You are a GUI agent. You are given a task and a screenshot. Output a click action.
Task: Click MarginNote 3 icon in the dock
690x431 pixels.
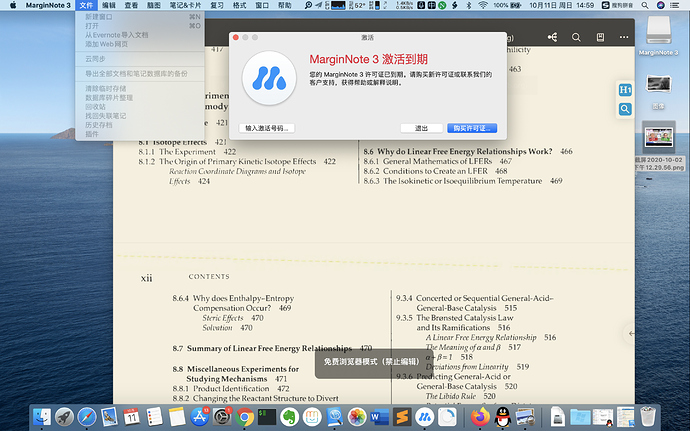tap(425, 416)
